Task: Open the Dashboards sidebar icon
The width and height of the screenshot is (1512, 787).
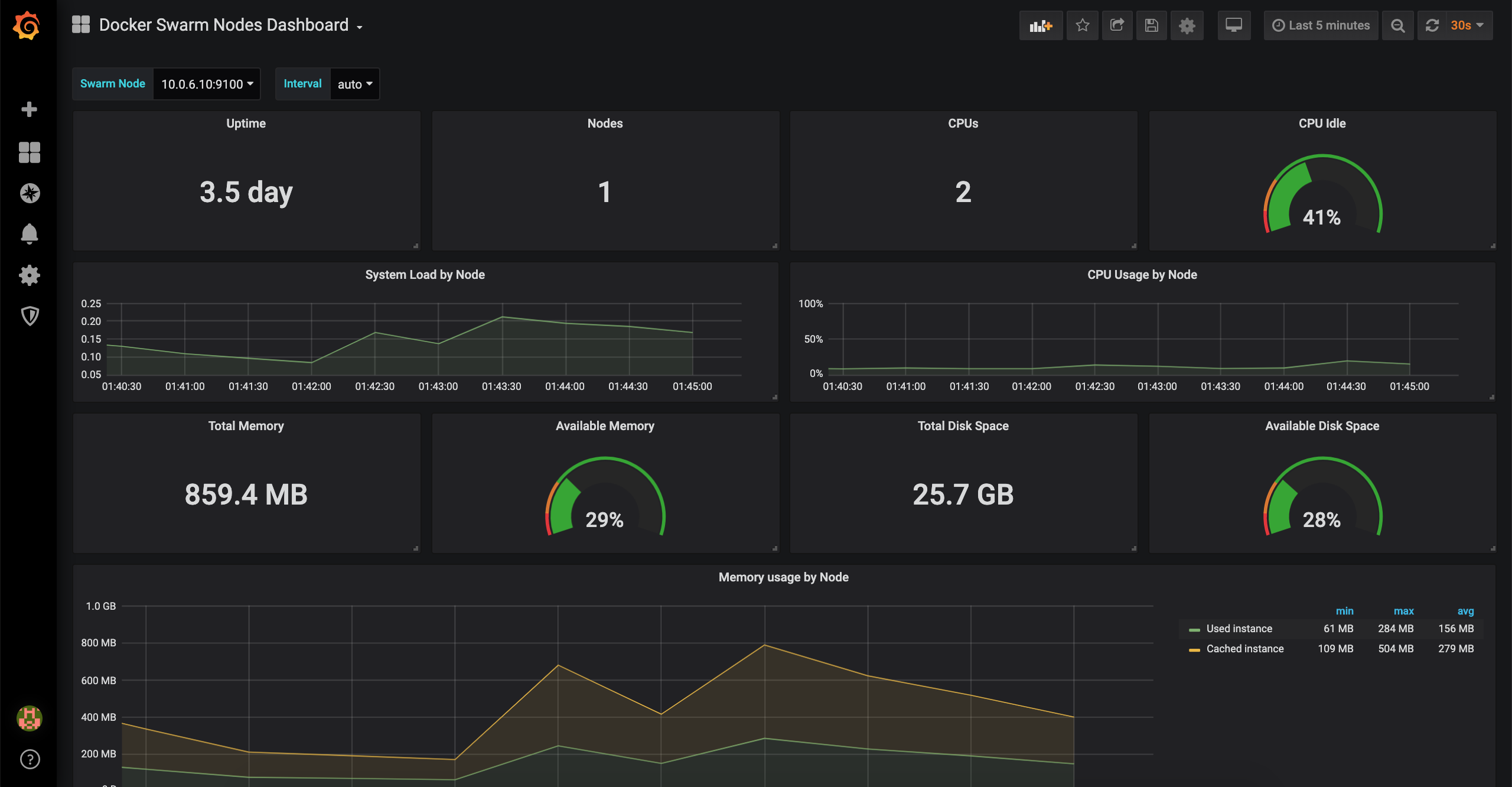Action: point(29,152)
